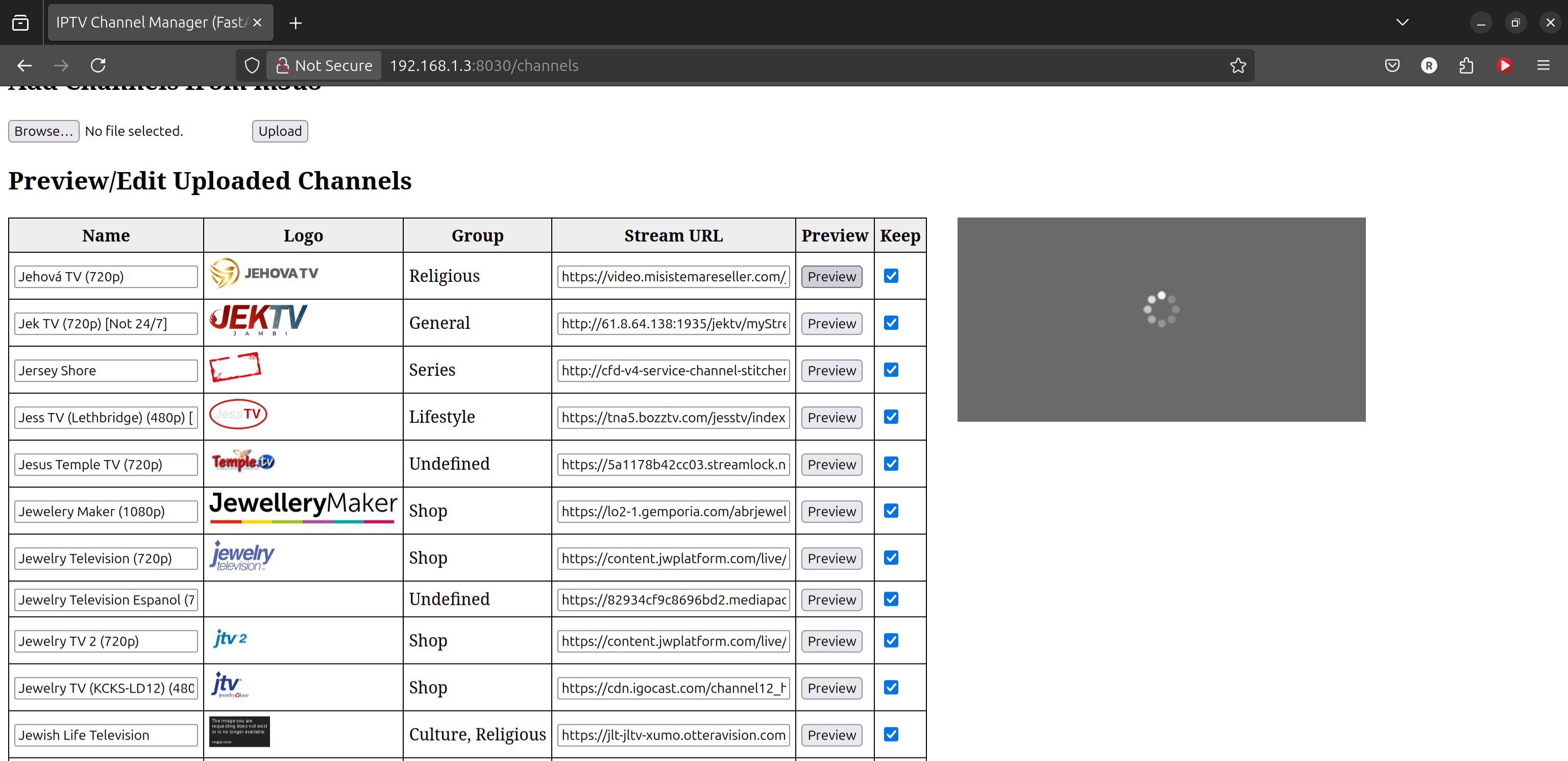The image size is (1568, 761).
Task: Open the tracking protection shield icon
Action: tap(252, 65)
